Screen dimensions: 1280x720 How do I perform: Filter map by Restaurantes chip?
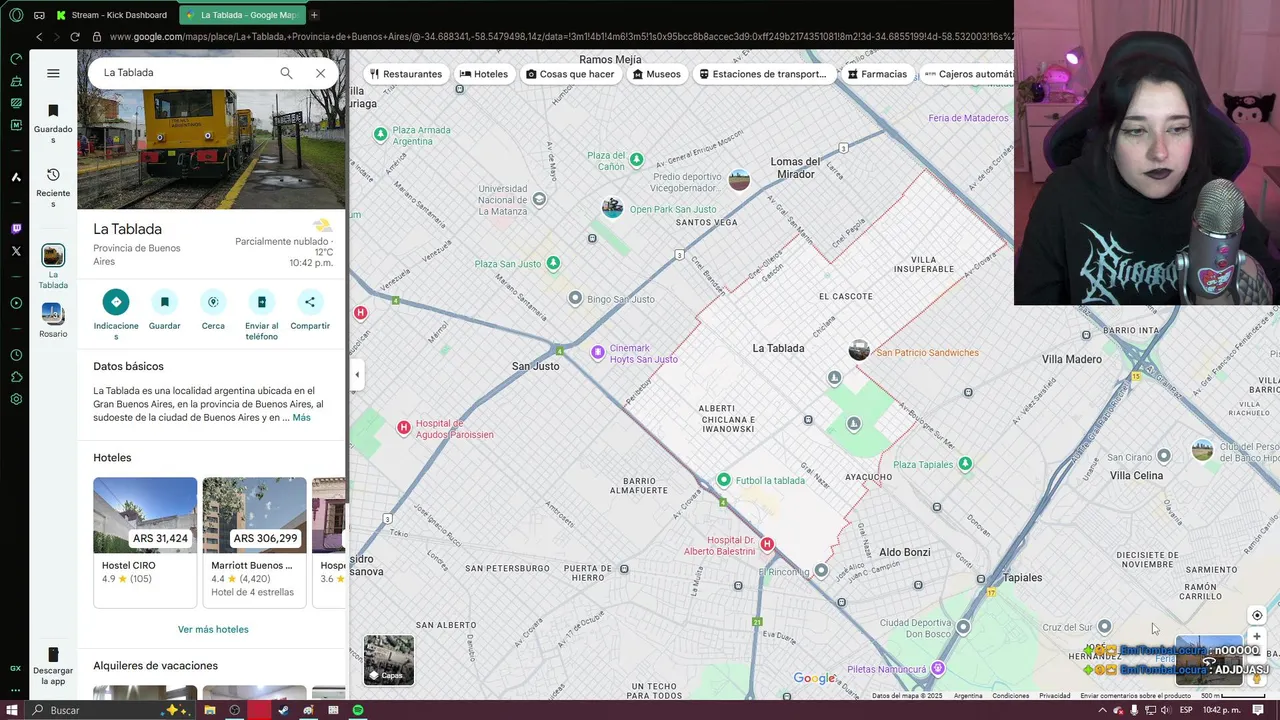[405, 74]
